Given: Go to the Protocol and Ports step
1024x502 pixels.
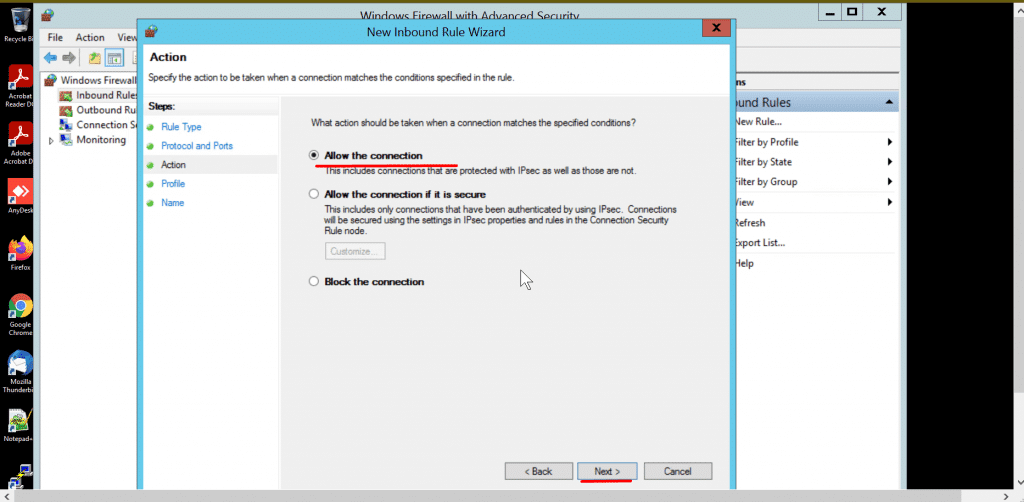Looking at the screenshot, I should tap(196, 146).
